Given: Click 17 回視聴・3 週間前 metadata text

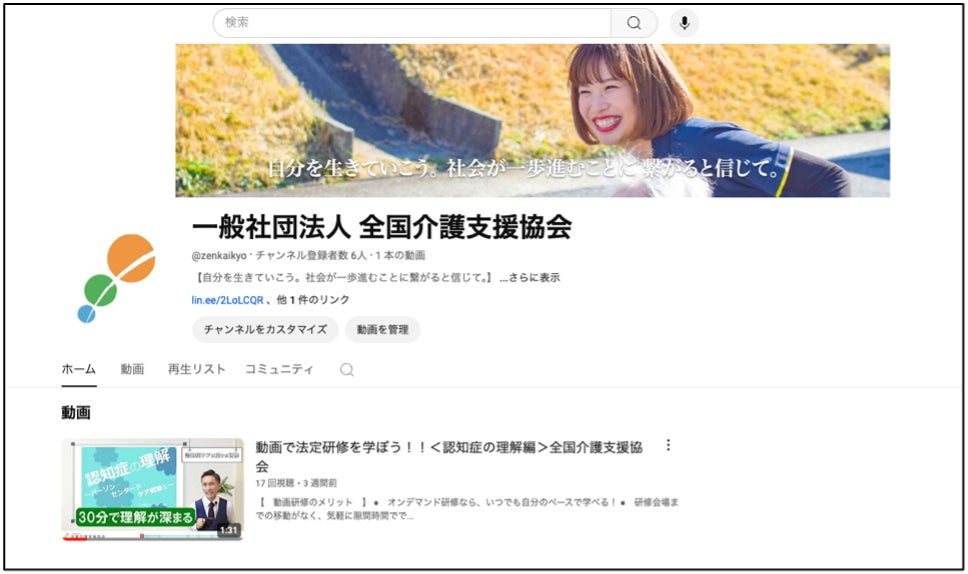Looking at the screenshot, I should 296,483.
